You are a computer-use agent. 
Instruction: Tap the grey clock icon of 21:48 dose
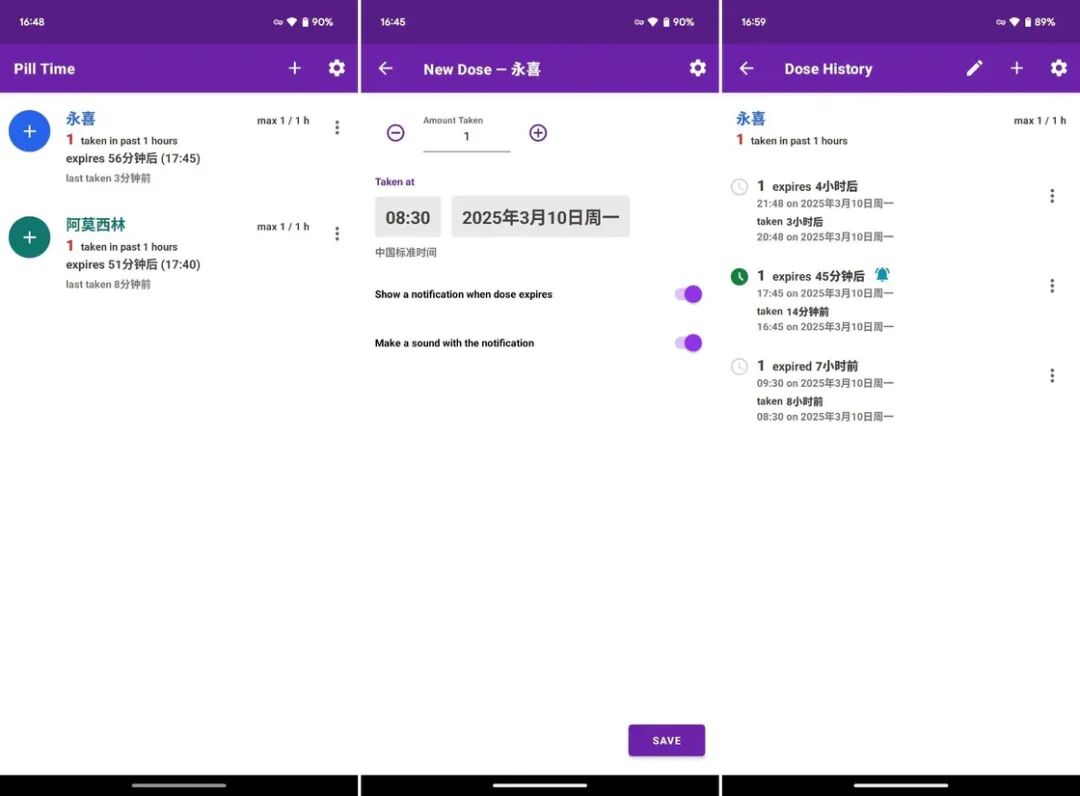(x=739, y=187)
